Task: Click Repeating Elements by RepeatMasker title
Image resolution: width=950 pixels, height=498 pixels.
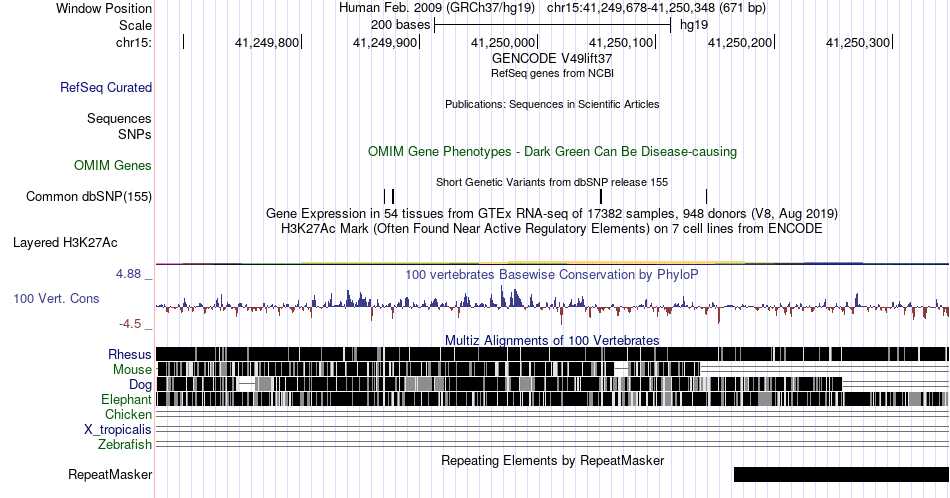Action: pyautogui.click(x=552, y=460)
